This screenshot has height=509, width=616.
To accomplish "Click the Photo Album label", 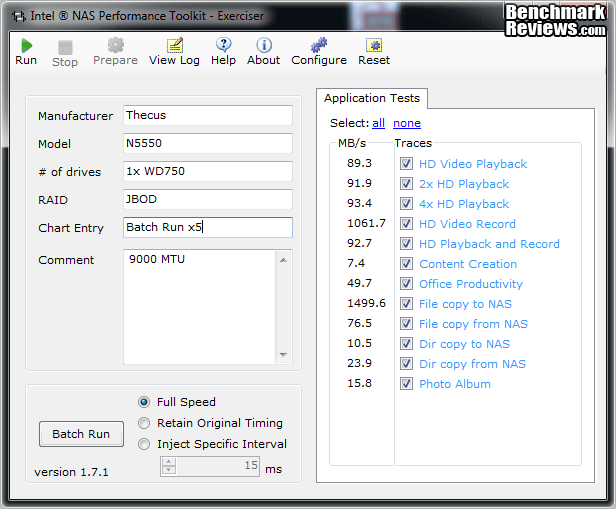I will pyautogui.click(x=455, y=384).
